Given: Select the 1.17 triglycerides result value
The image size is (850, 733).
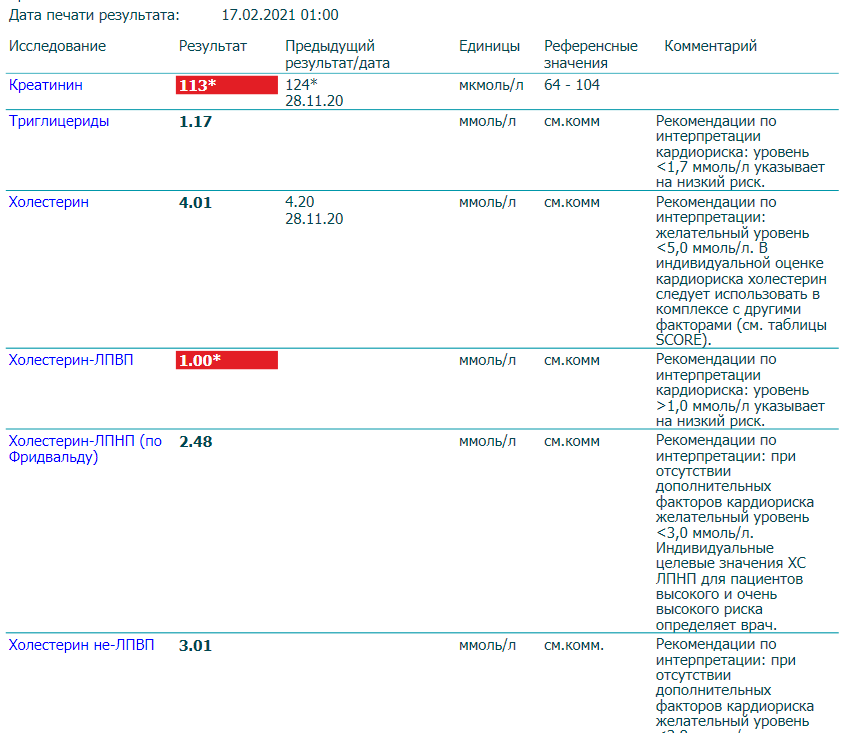Looking at the screenshot, I should [x=196, y=122].
